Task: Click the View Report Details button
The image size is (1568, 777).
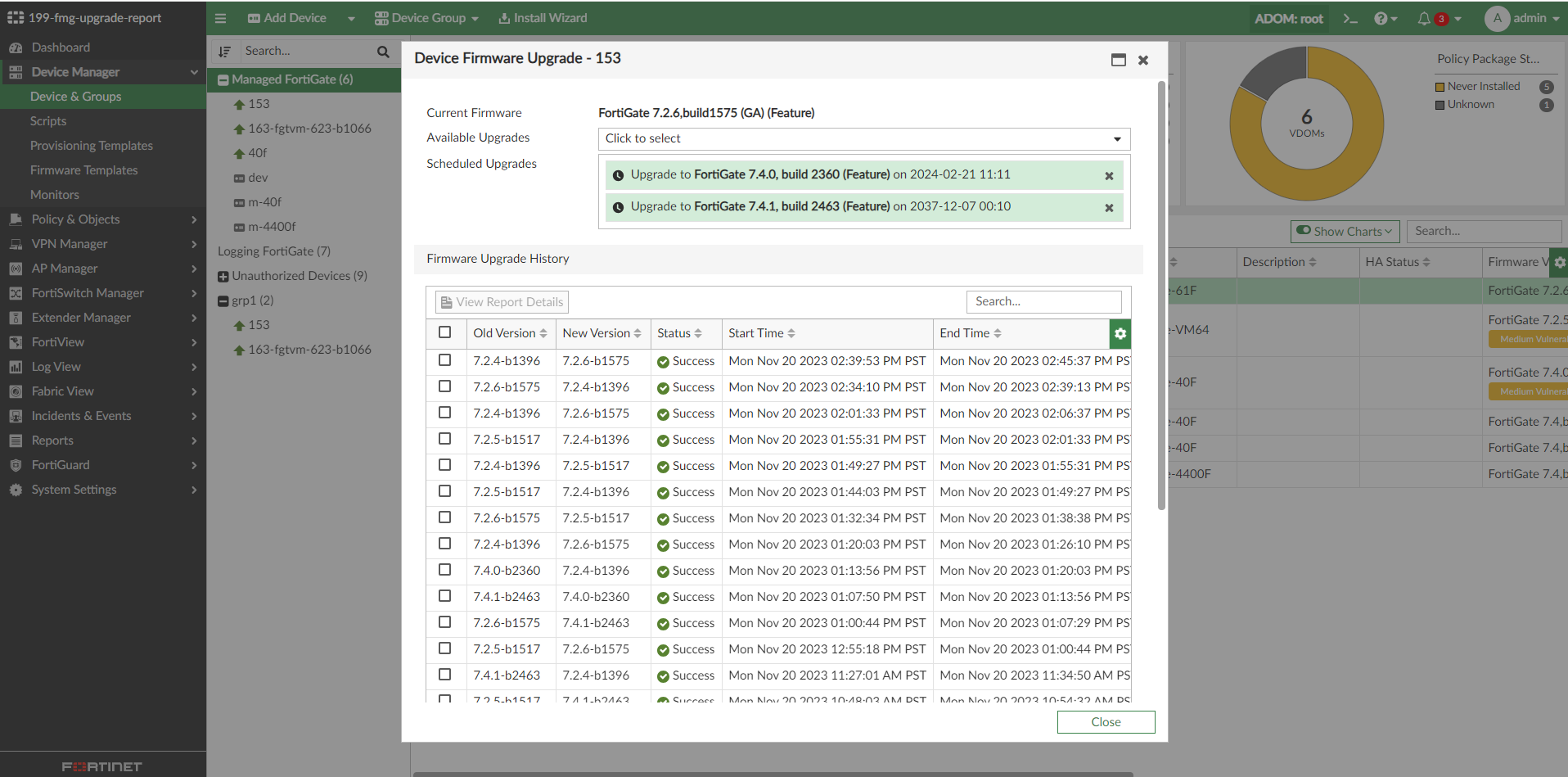Action: point(501,301)
